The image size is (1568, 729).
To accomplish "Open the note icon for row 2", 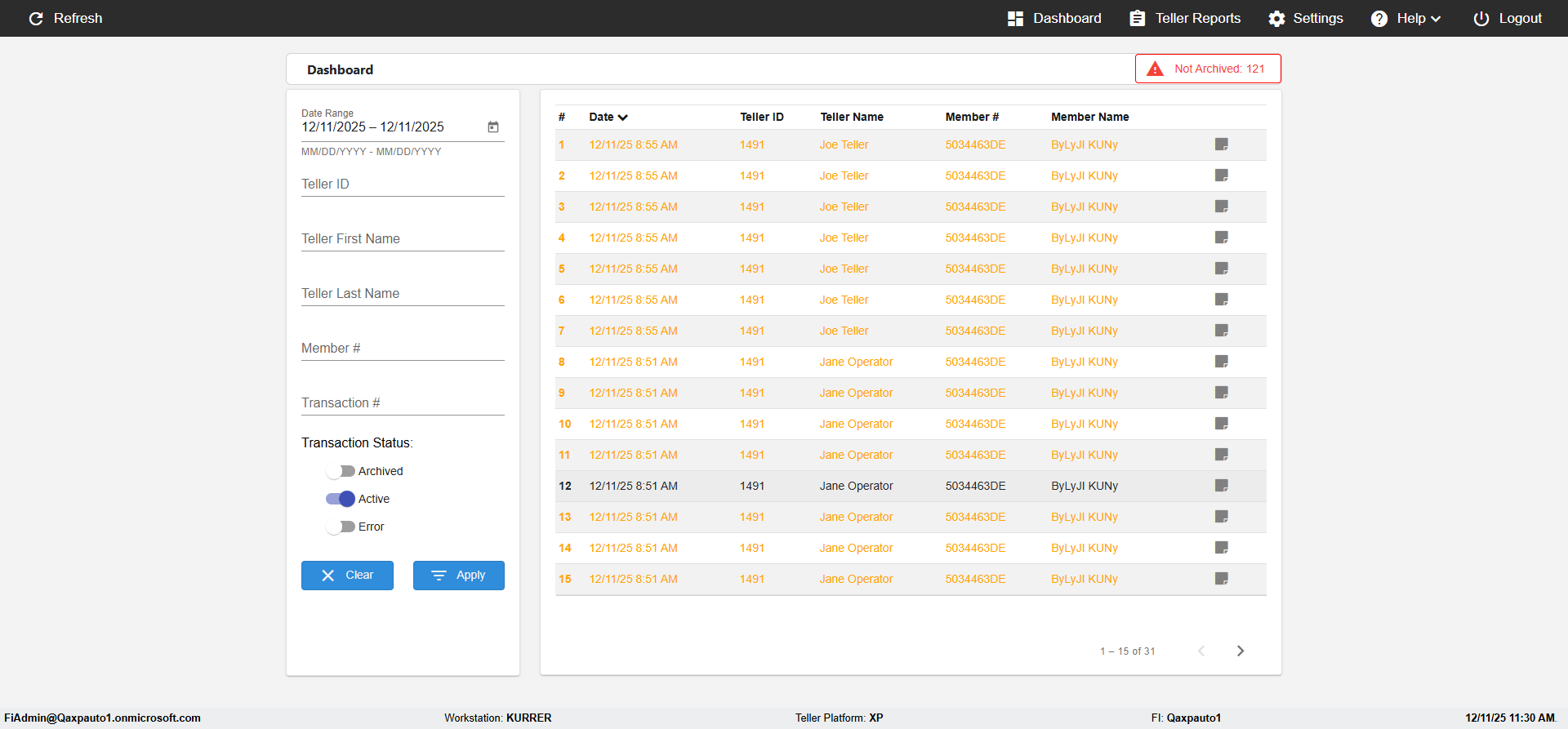I will coord(1222,176).
